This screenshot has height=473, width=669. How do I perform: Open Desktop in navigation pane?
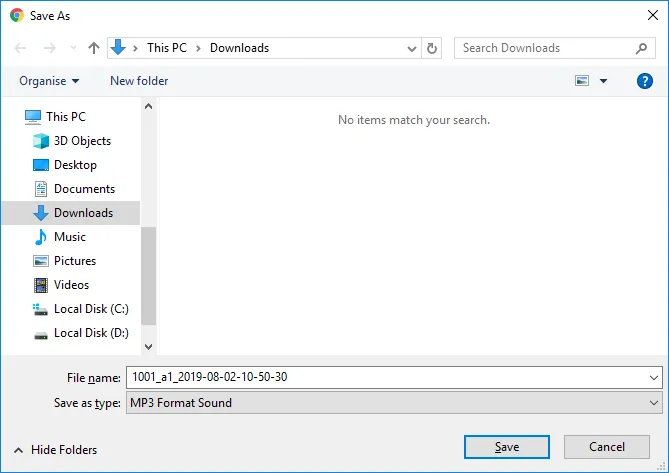coord(75,165)
